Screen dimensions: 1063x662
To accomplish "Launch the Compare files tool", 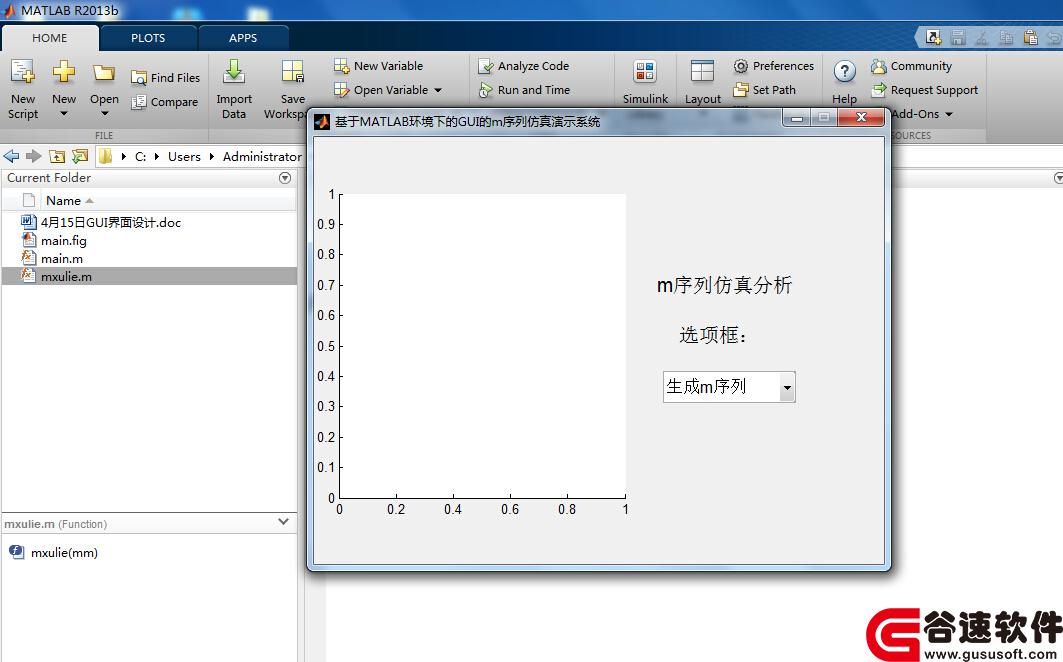I will pos(165,102).
